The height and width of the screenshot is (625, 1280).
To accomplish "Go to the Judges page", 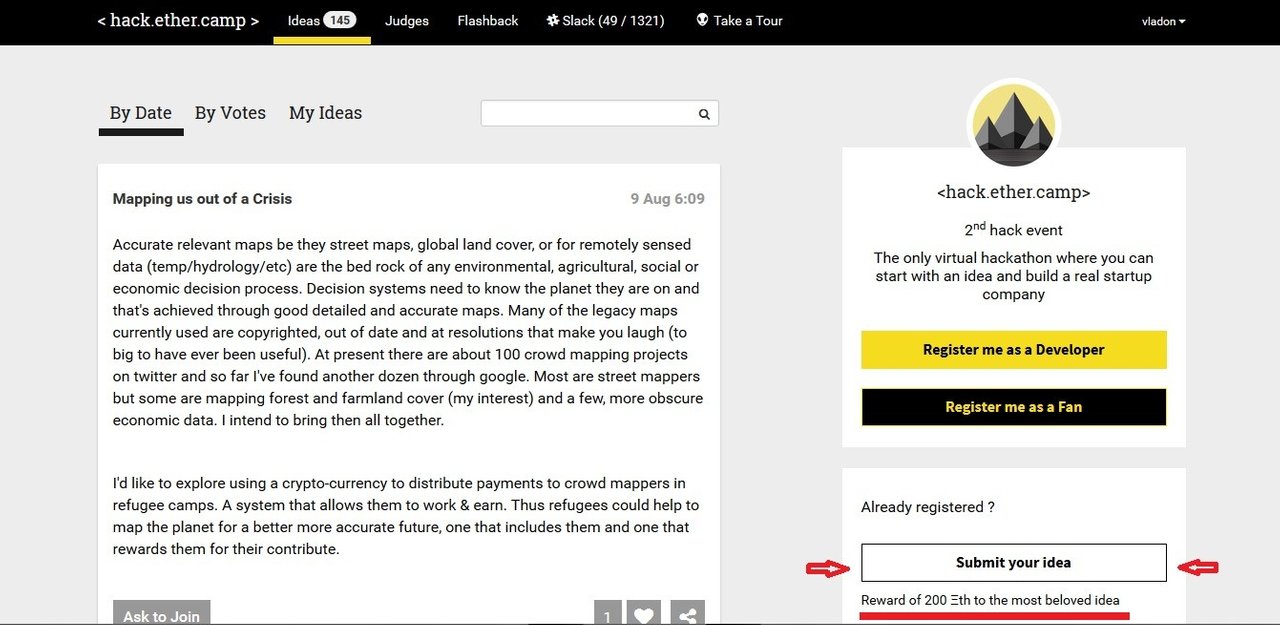I will [407, 21].
